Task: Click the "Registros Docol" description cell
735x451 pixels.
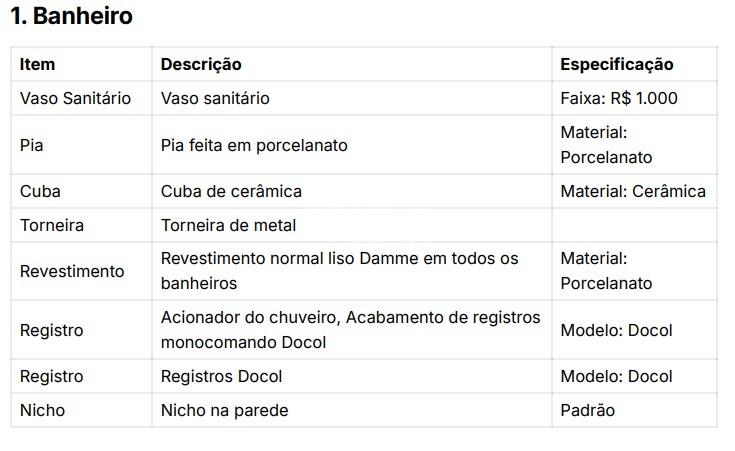Action: point(221,377)
